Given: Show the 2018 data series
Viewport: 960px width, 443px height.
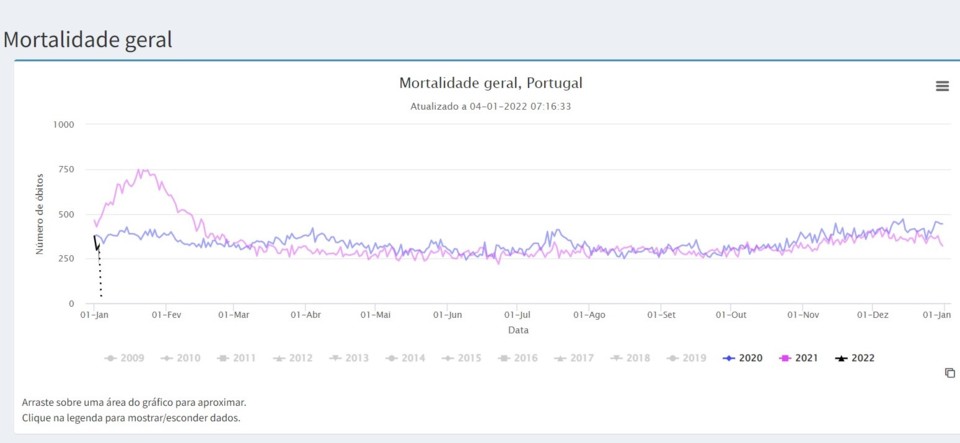Looking at the screenshot, I should [630, 358].
